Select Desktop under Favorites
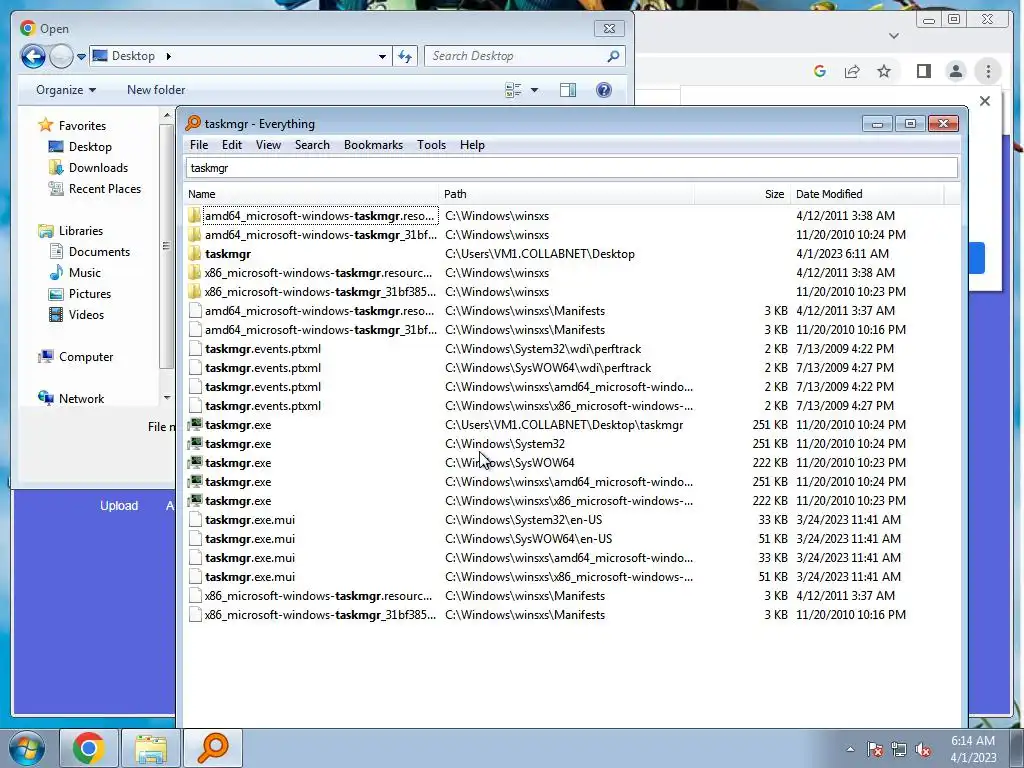 tap(90, 147)
